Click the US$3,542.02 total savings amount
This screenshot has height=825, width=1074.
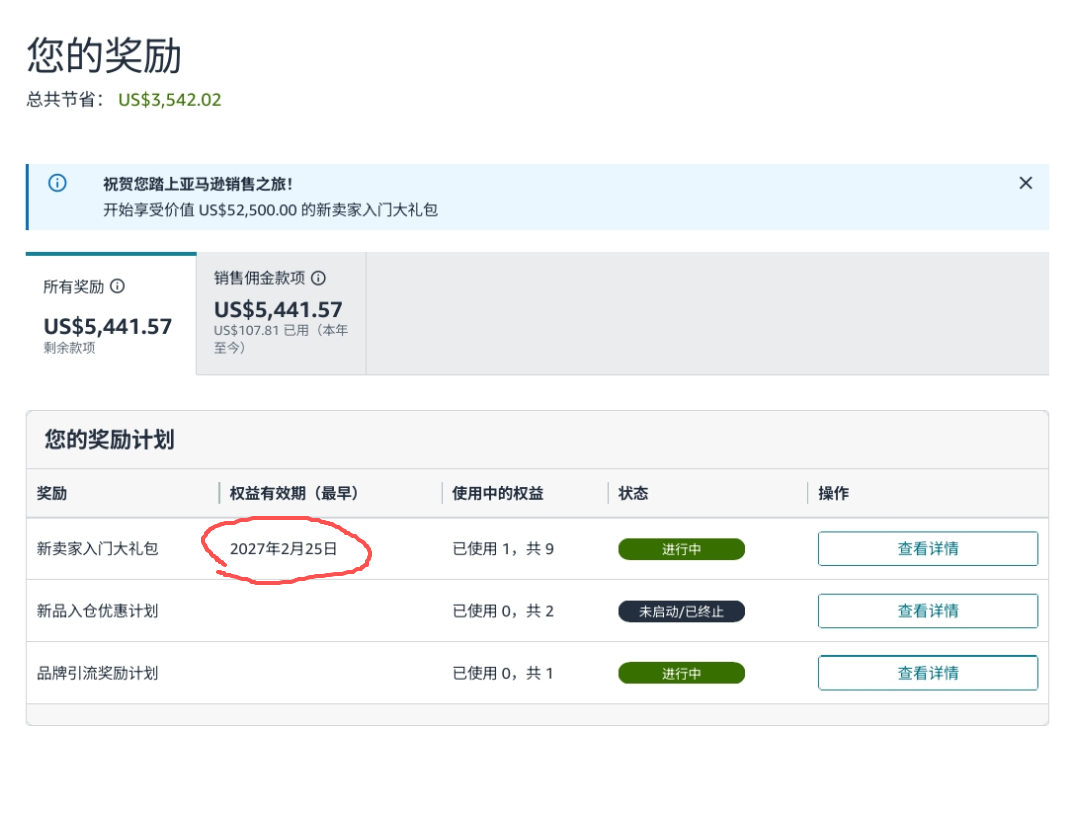tap(170, 99)
